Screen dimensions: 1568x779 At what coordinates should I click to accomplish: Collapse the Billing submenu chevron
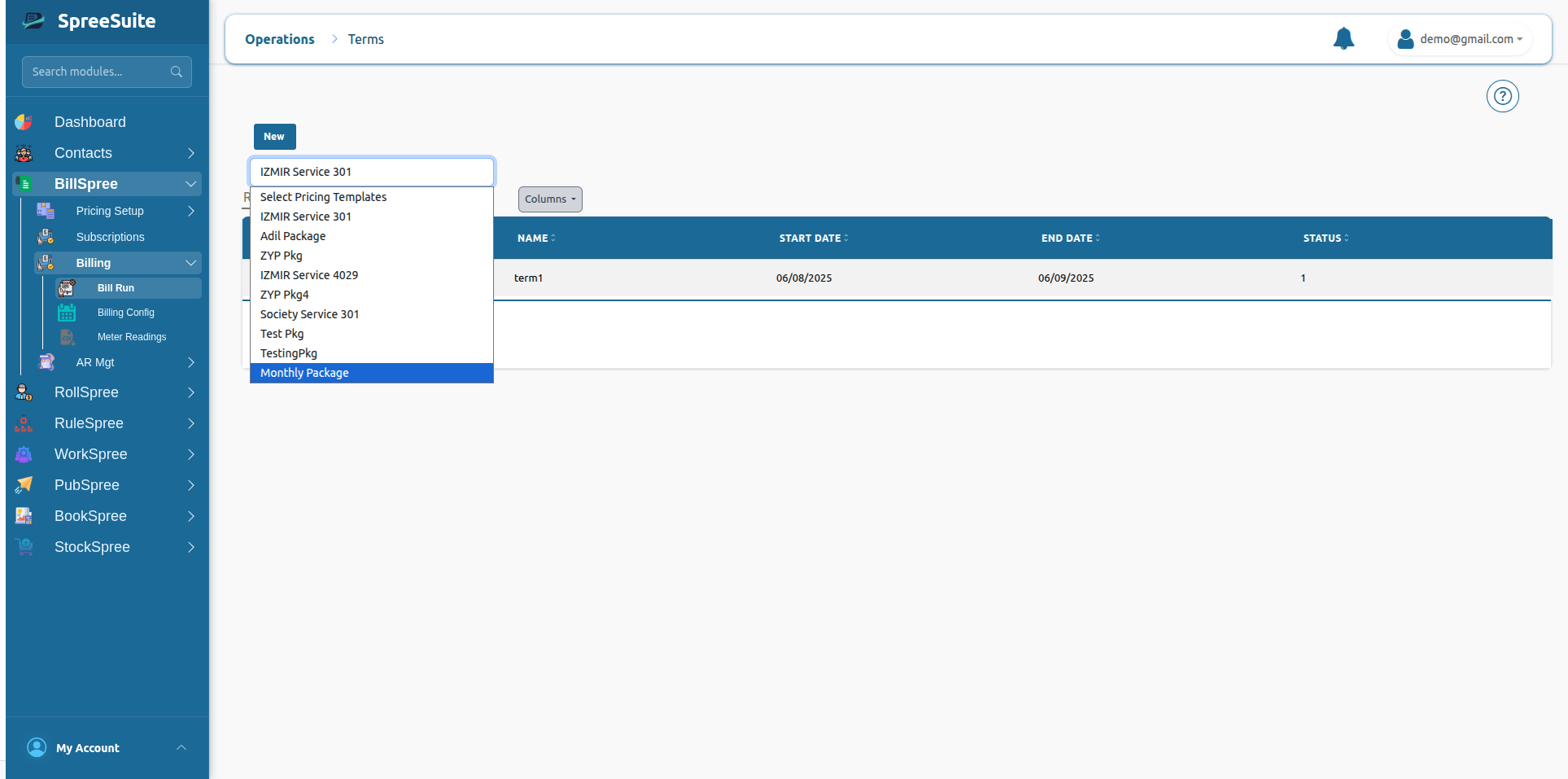(191, 263)
